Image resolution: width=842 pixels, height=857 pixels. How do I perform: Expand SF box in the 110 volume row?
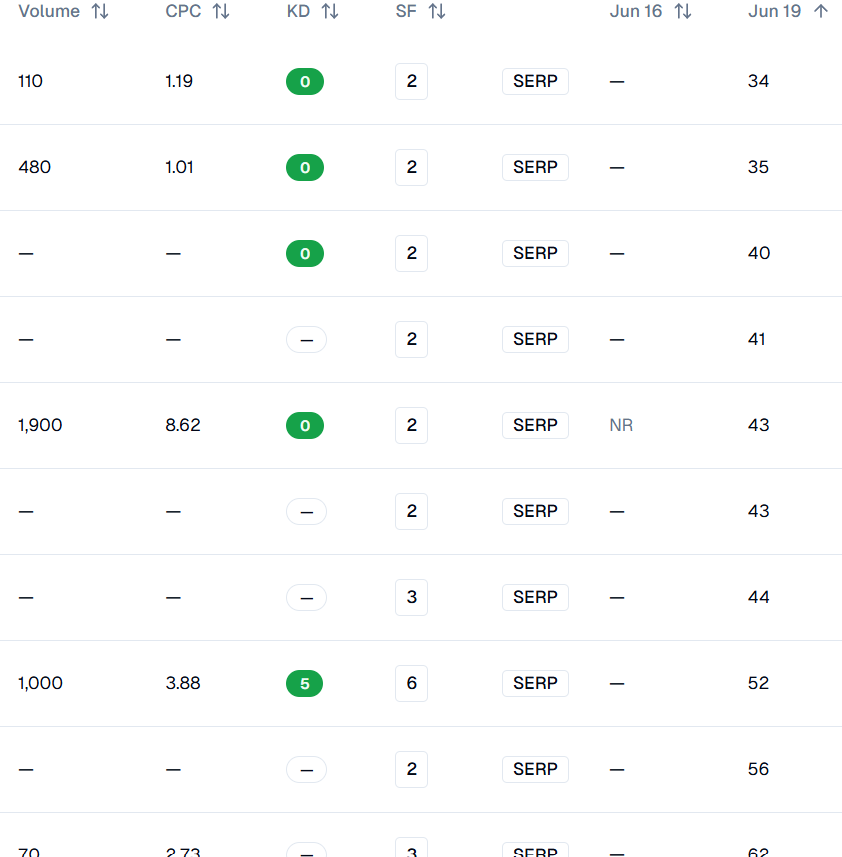411,81
